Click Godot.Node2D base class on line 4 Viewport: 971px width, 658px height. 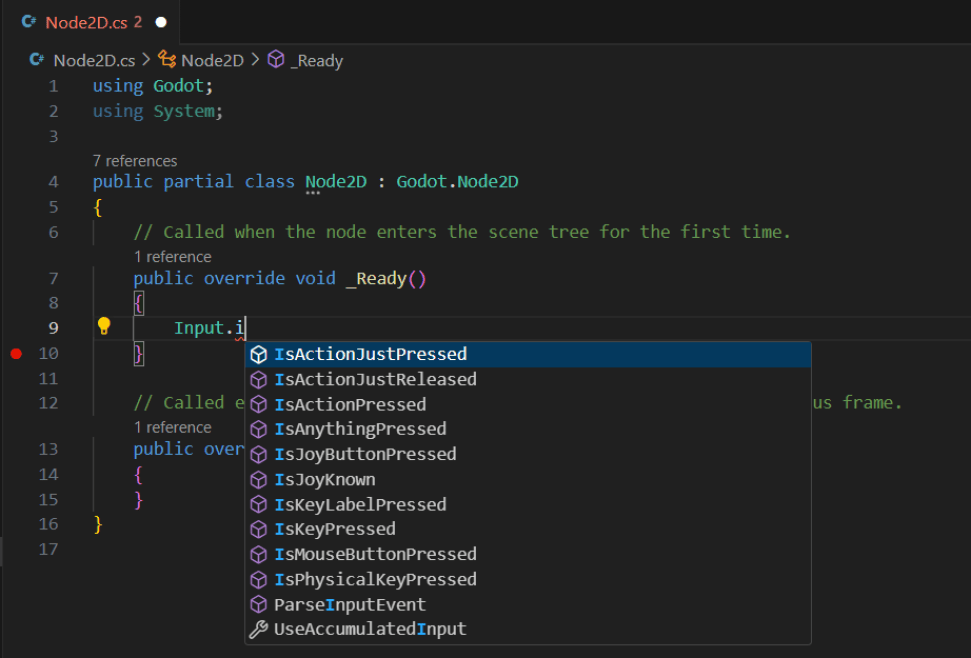pos(457,182)
